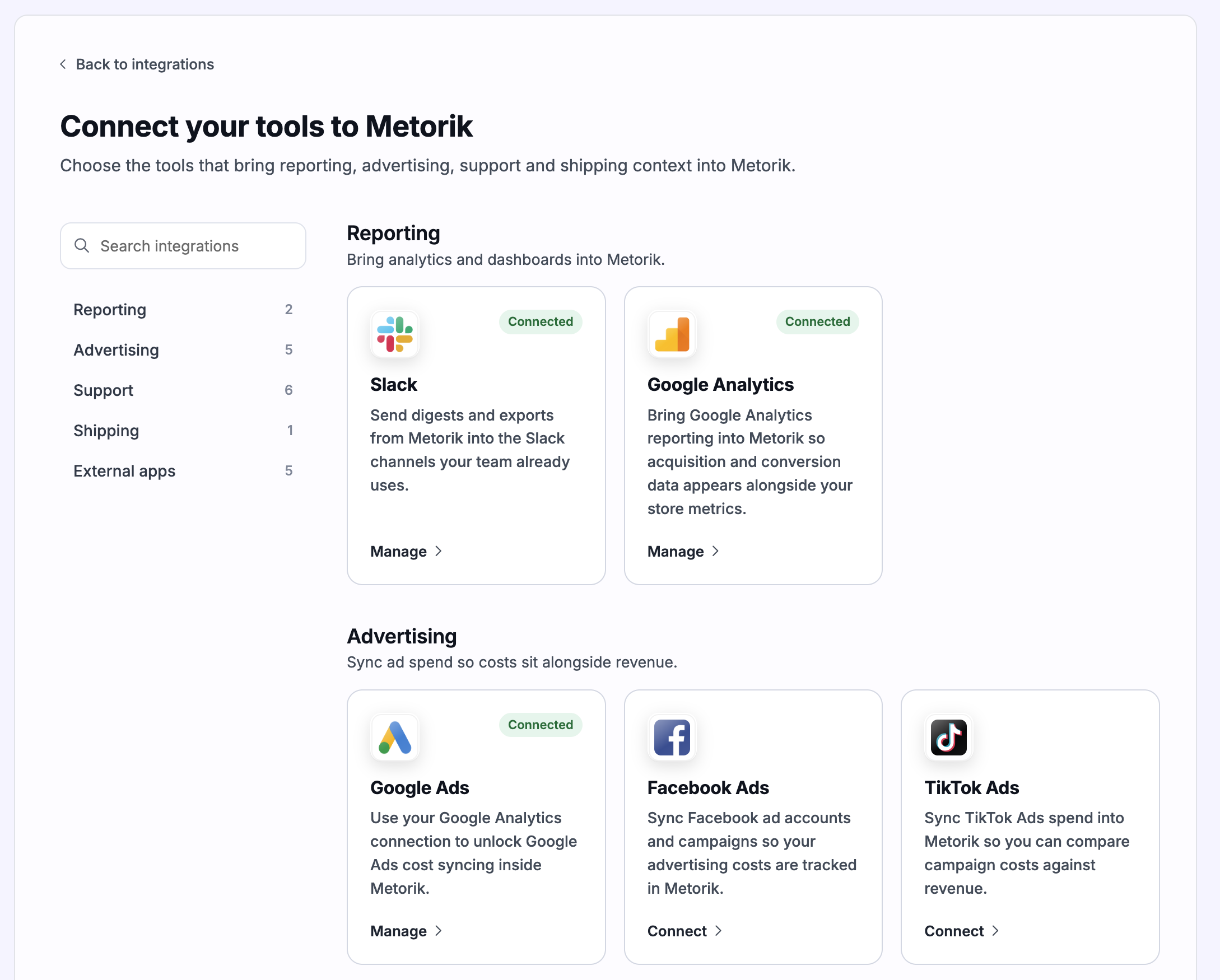Go back to integrations

pyautogui.click(x=137, y=64)
